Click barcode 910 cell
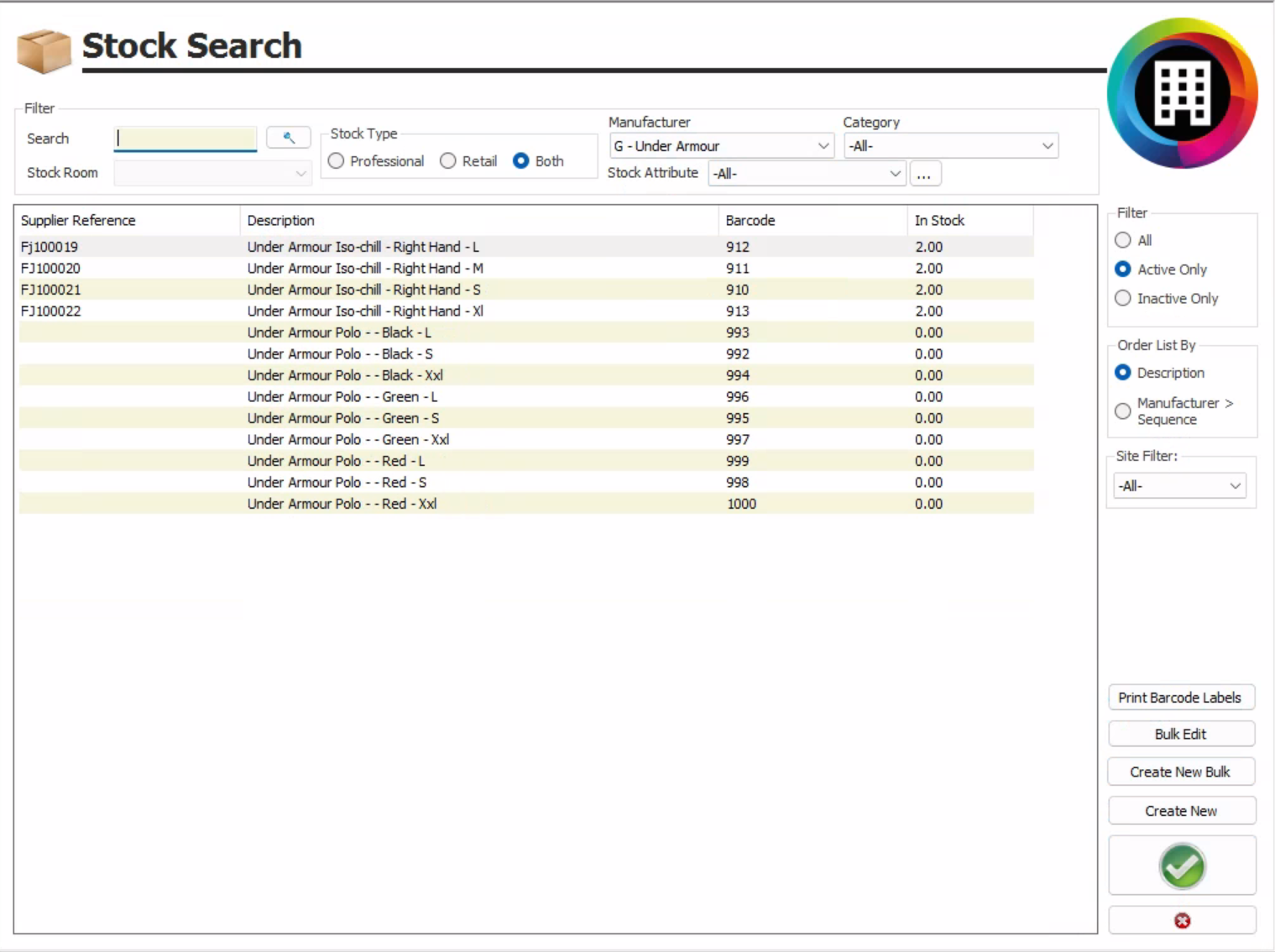The image size is (1275, 952). tap(738, 290)
